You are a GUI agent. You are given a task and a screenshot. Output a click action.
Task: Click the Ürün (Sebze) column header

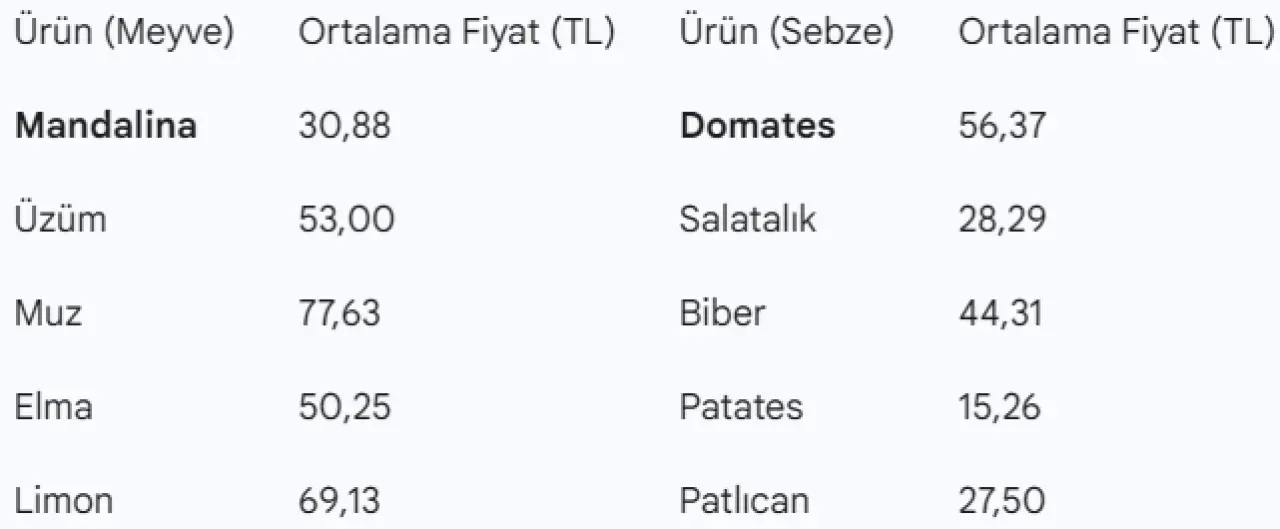(786, 33)
